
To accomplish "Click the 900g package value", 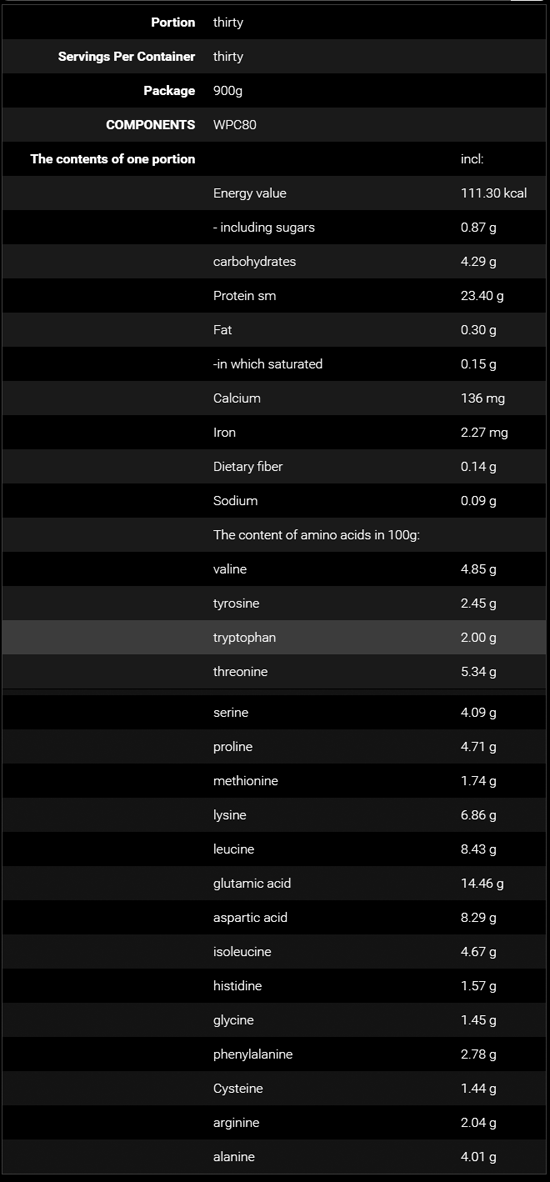I will coord(228,90).
